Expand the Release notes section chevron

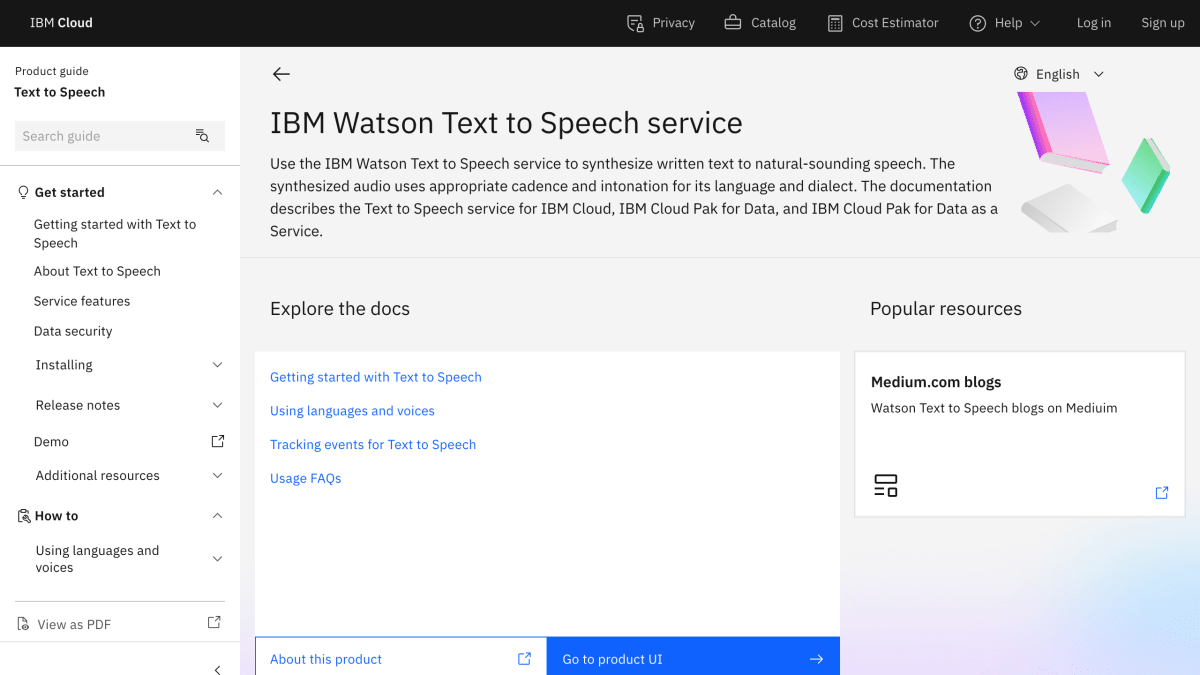tap(218, 405)
